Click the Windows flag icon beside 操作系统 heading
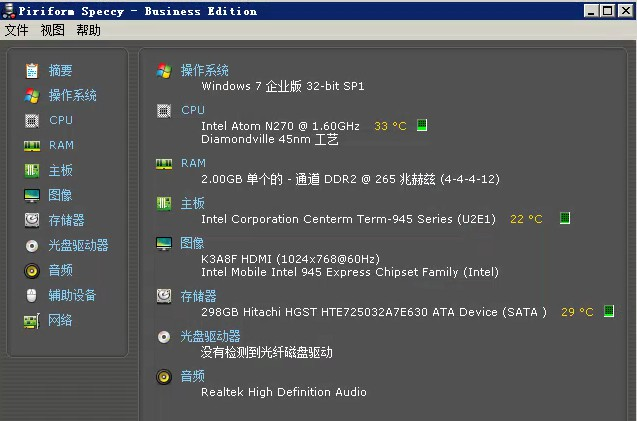The image size is (637, 421). click(x=164, y=71)
